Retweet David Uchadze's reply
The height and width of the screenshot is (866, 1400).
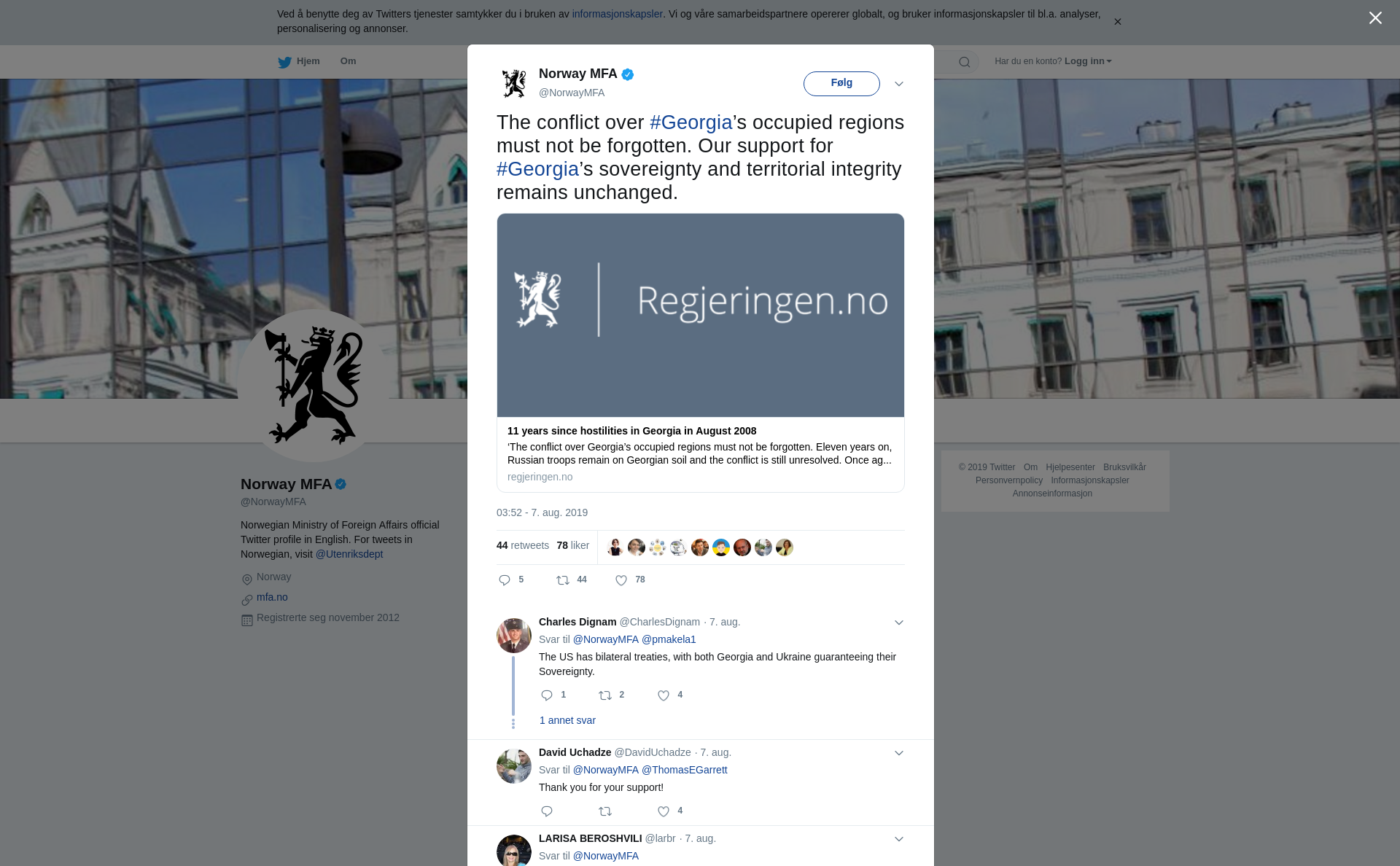605,811
